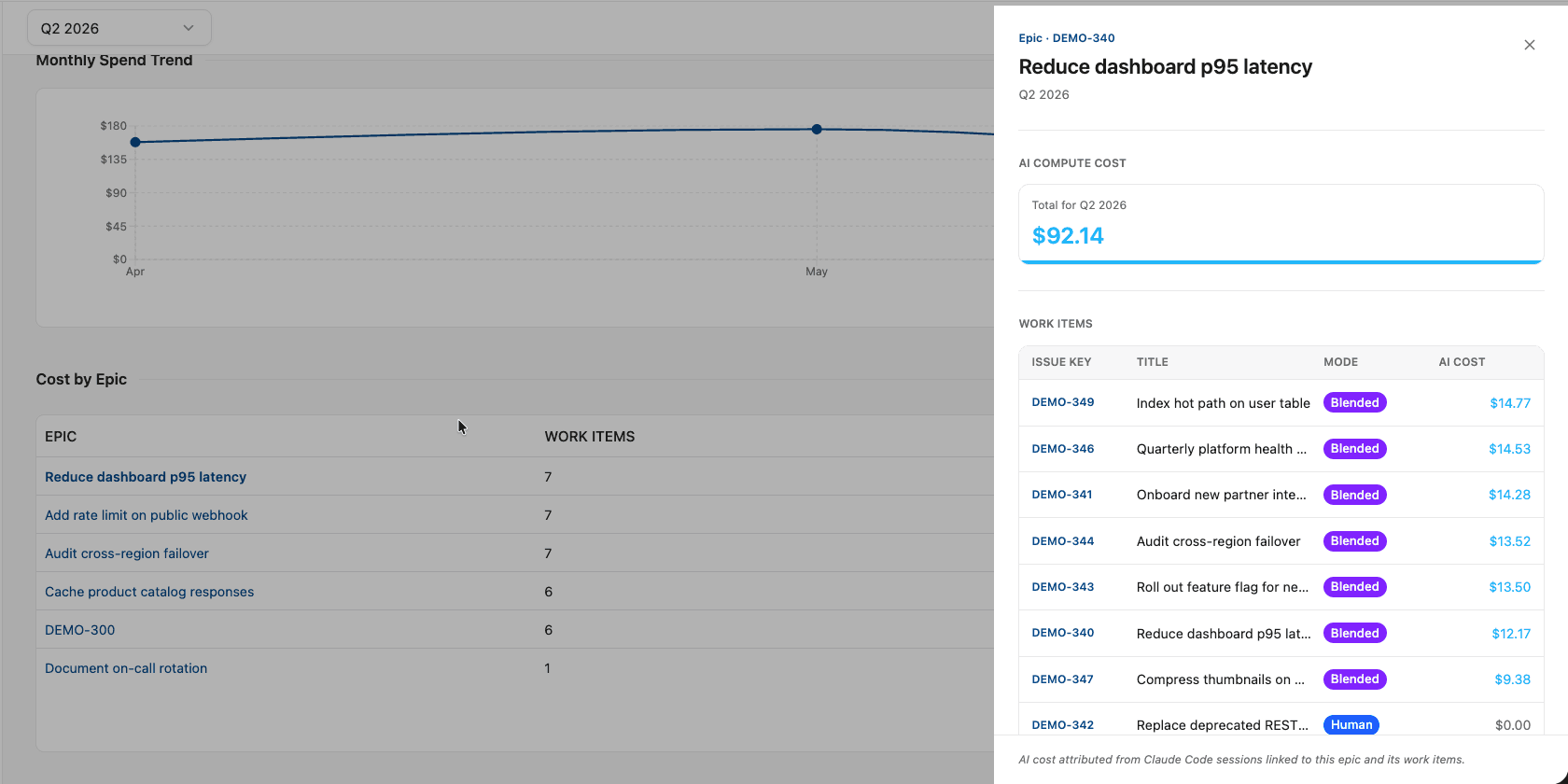Open issue DEMO-342 link
This screenshot has width=1568, height=784.
1062,725
